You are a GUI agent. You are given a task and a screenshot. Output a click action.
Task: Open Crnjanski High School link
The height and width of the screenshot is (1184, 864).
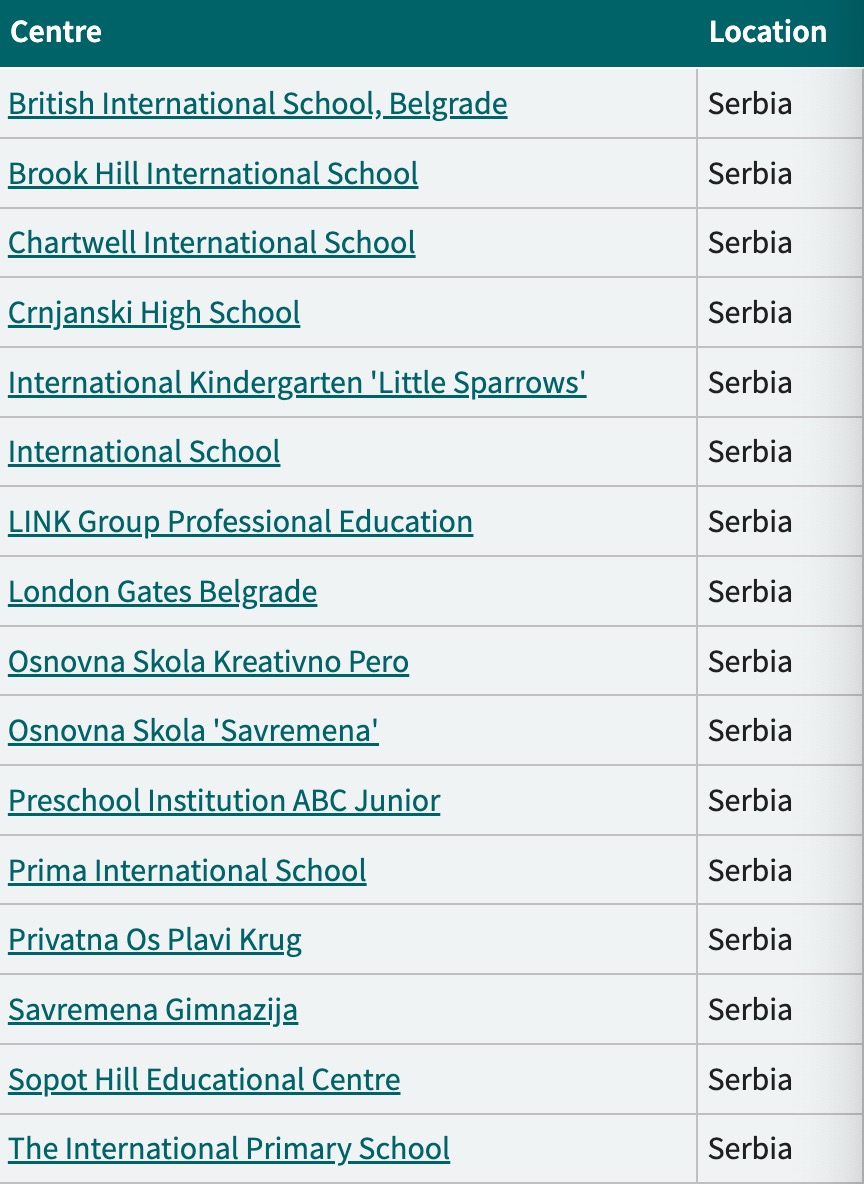[154, 313]
